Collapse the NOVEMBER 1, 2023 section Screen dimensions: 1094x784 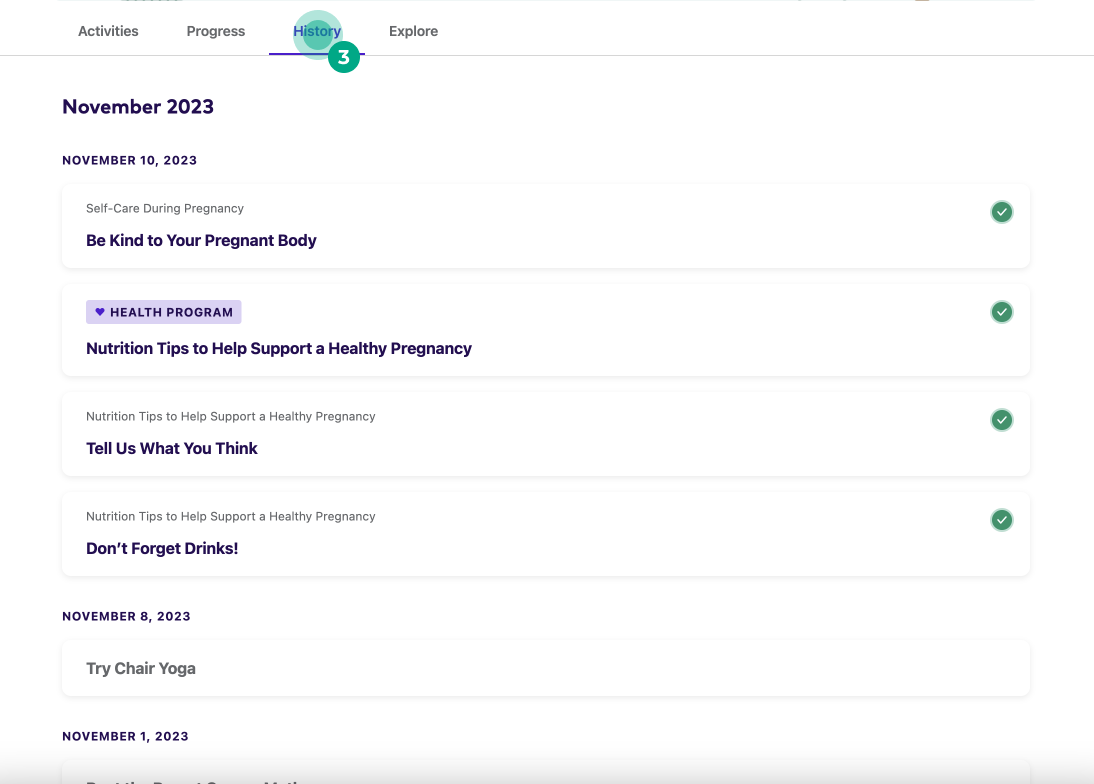[125, 736]
